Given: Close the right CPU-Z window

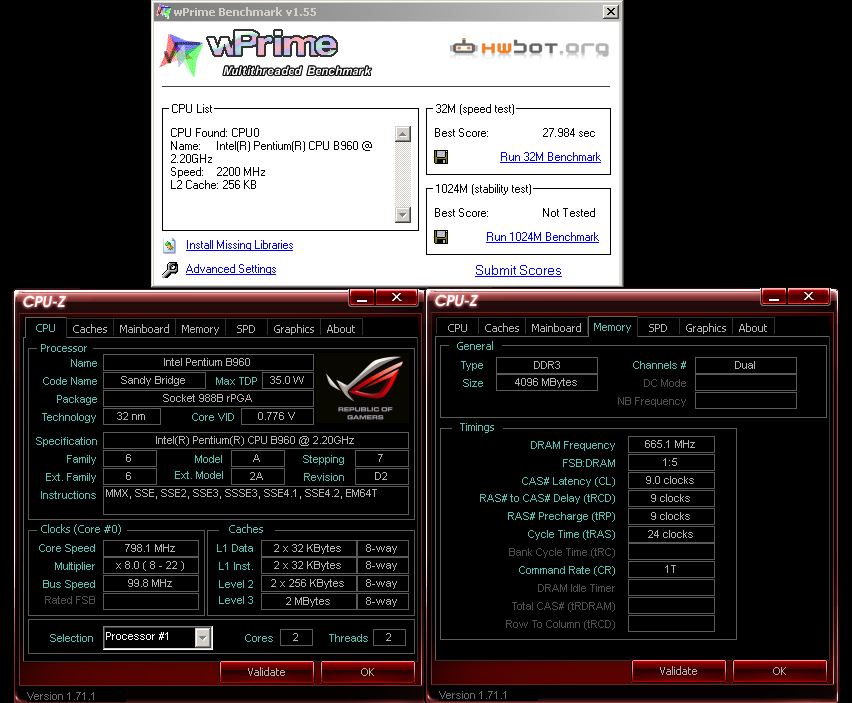Looking at the screenshot, I should [809, 296].
